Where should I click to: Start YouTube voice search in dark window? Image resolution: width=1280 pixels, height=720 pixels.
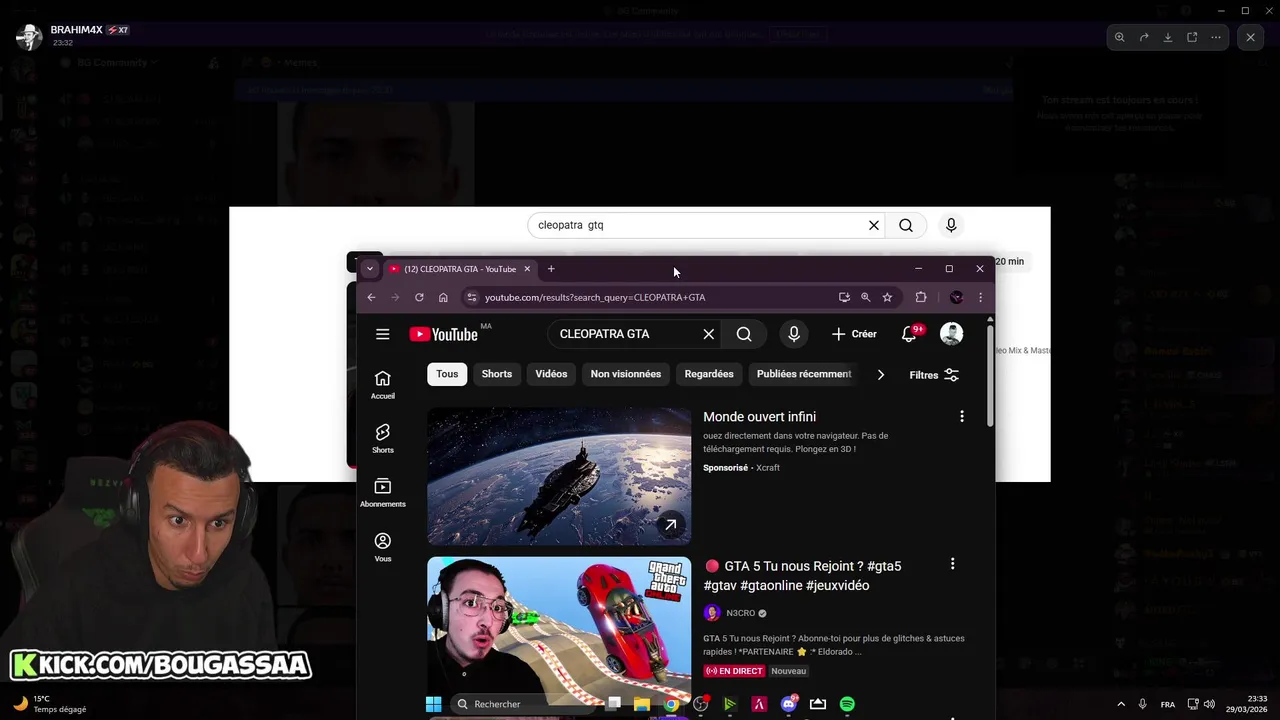coord(794,334)
